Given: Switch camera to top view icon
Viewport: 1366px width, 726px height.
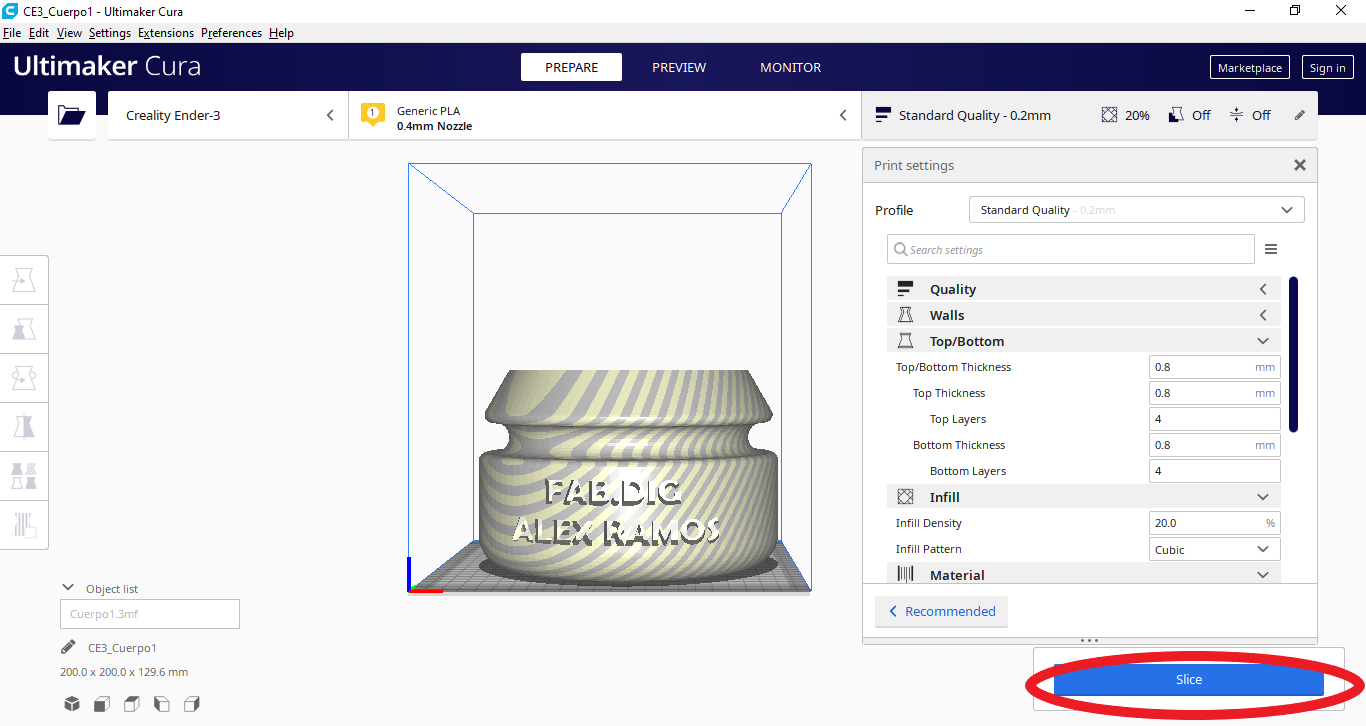Looking at the screenshot, I should (x=131, y=704).
